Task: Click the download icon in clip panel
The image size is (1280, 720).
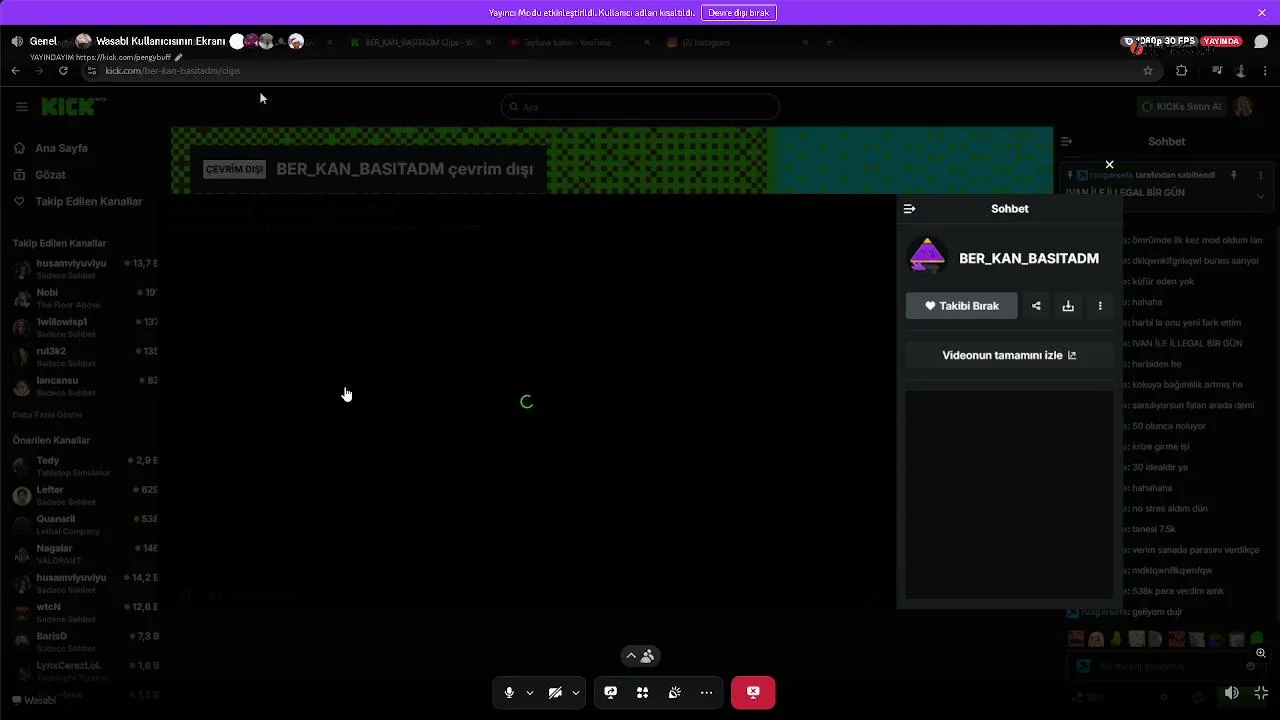Action: [x=1068, y=306]
